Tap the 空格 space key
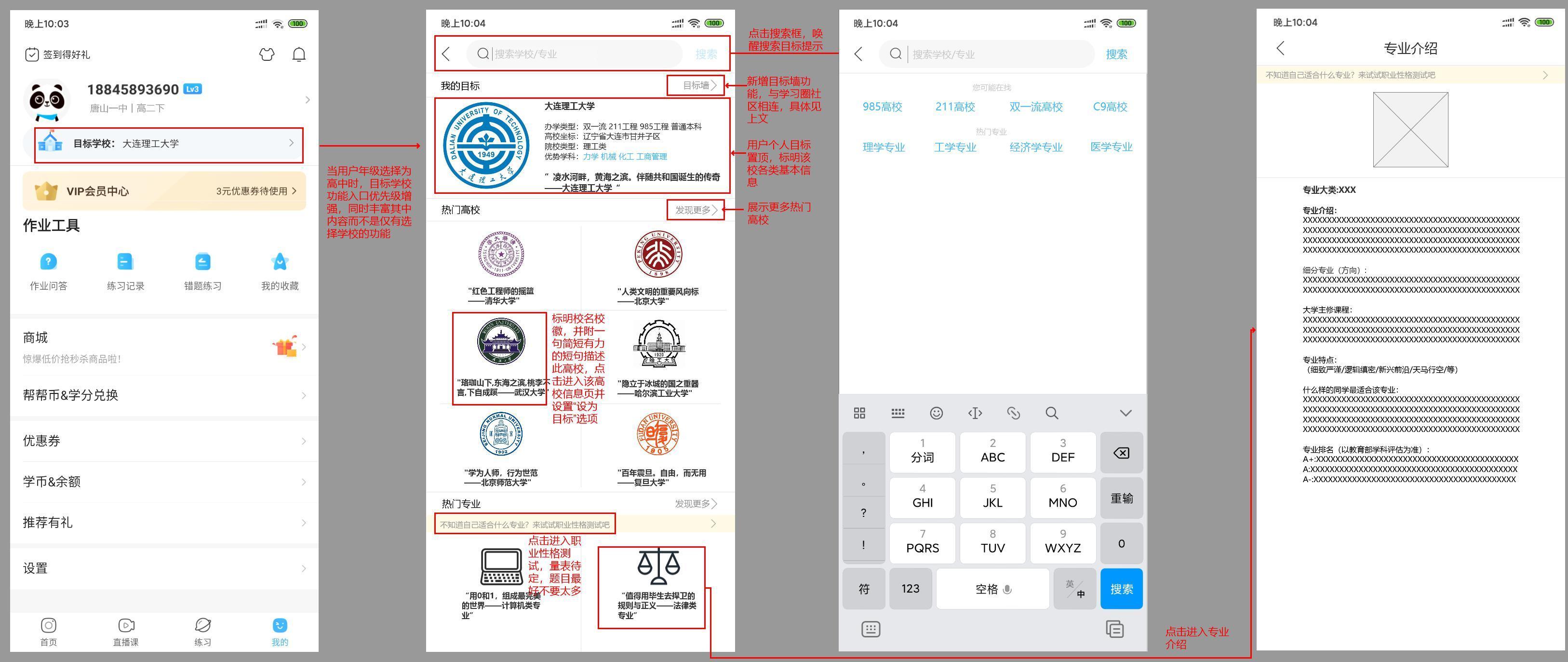Image resolution: width=1568 pixels, height=662 pixels. pyautogui.click(x=993, y=589)
